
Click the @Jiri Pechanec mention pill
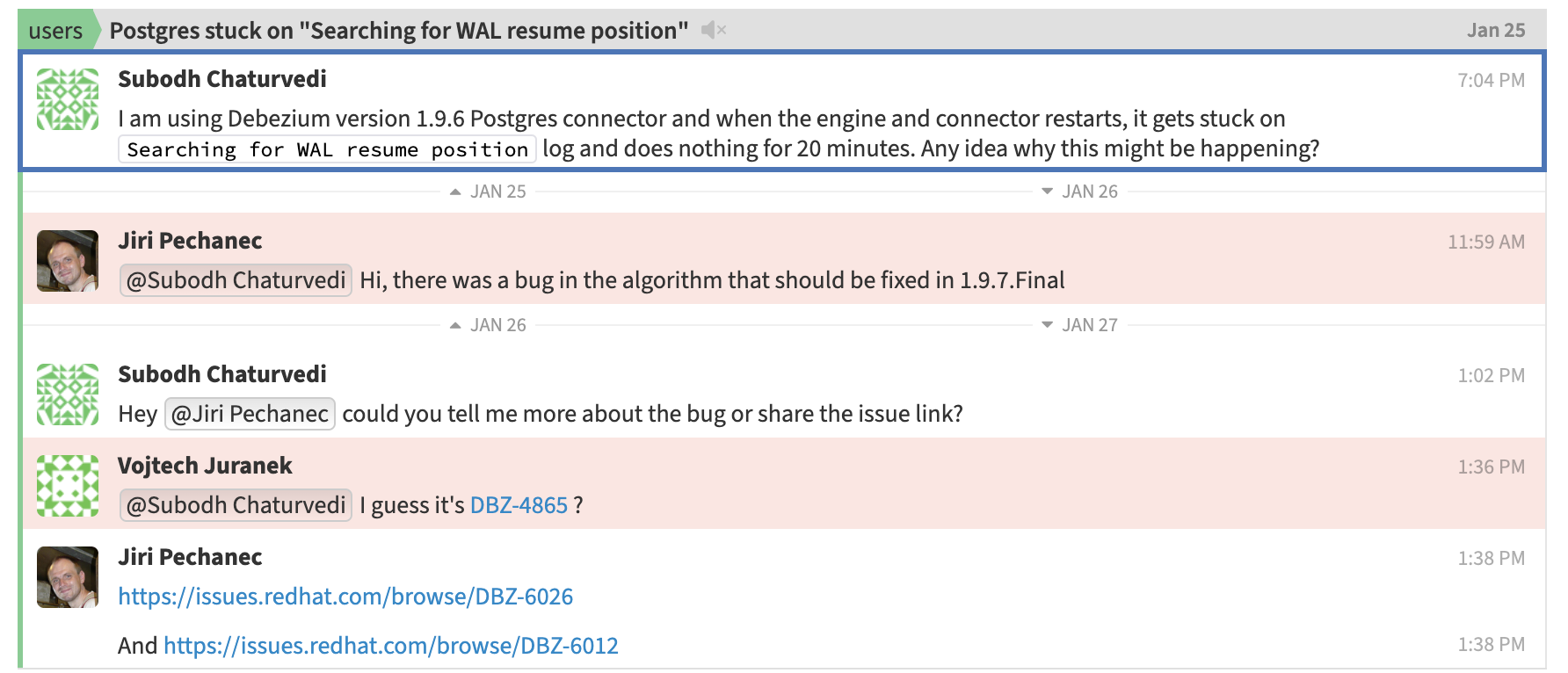click(x=250, y=413)
